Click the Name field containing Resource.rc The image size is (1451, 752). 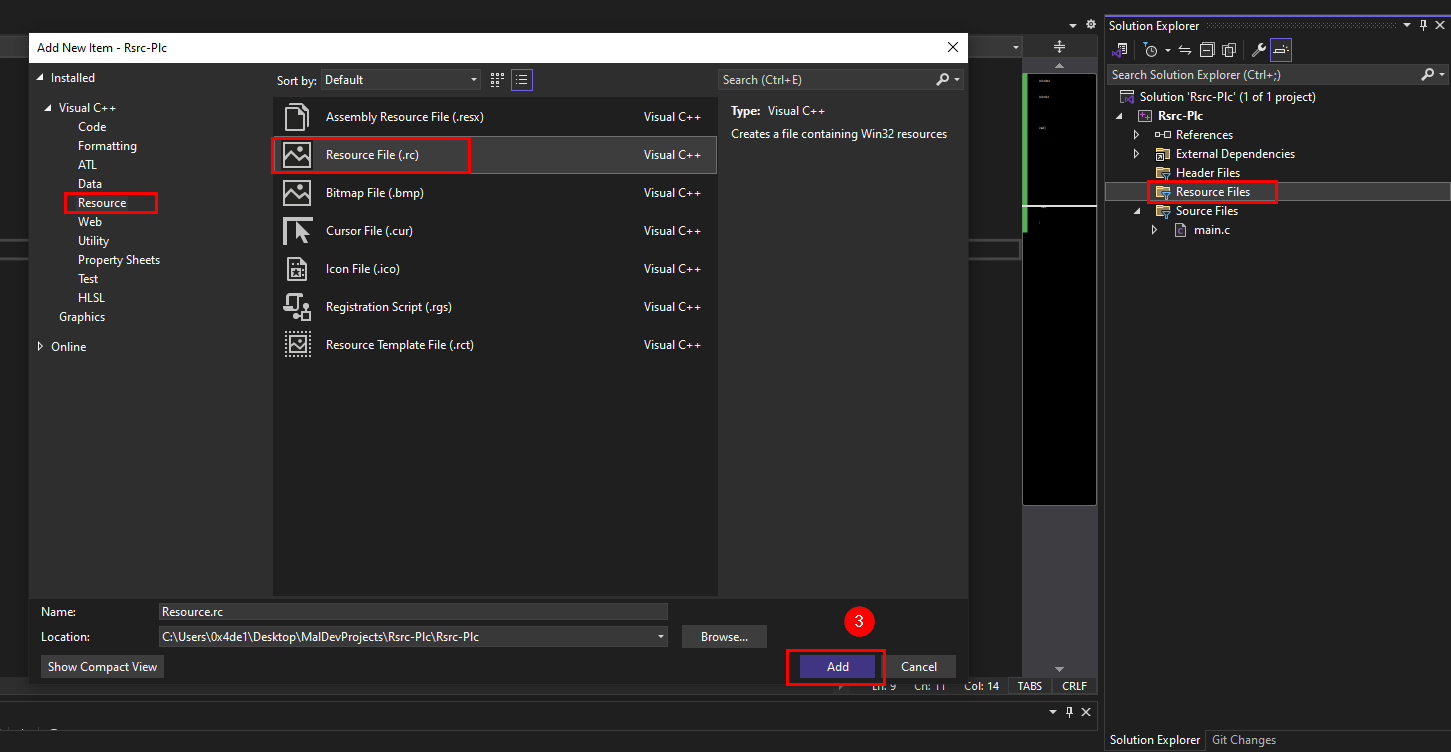(x=413, y=611)
